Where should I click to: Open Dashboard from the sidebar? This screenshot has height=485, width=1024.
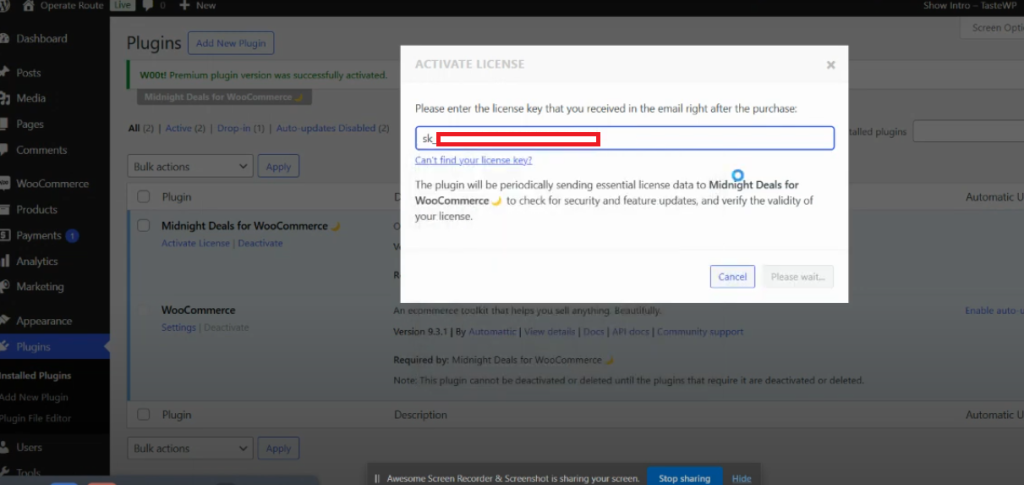tap(41, 39)
